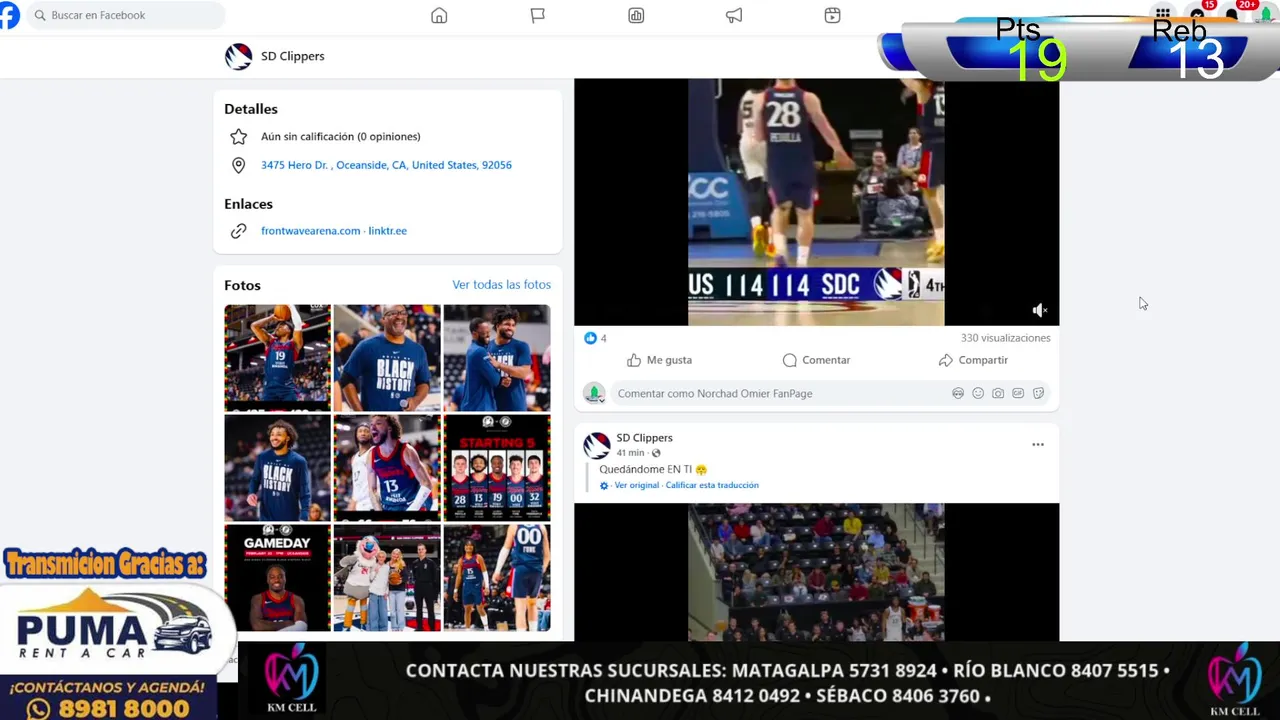Image resolution: width=1280 pixels, height=720 pixels.
Task: Click the star rating icon in Detalles
Action: (x=238, y=136)
